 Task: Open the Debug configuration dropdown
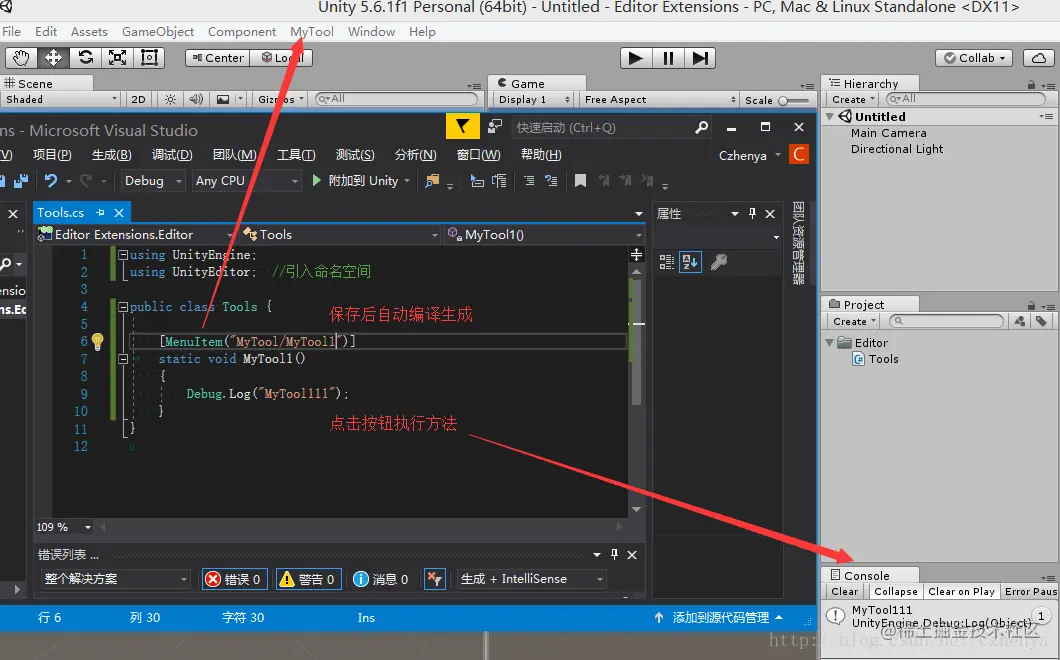(x=153, y=181)
